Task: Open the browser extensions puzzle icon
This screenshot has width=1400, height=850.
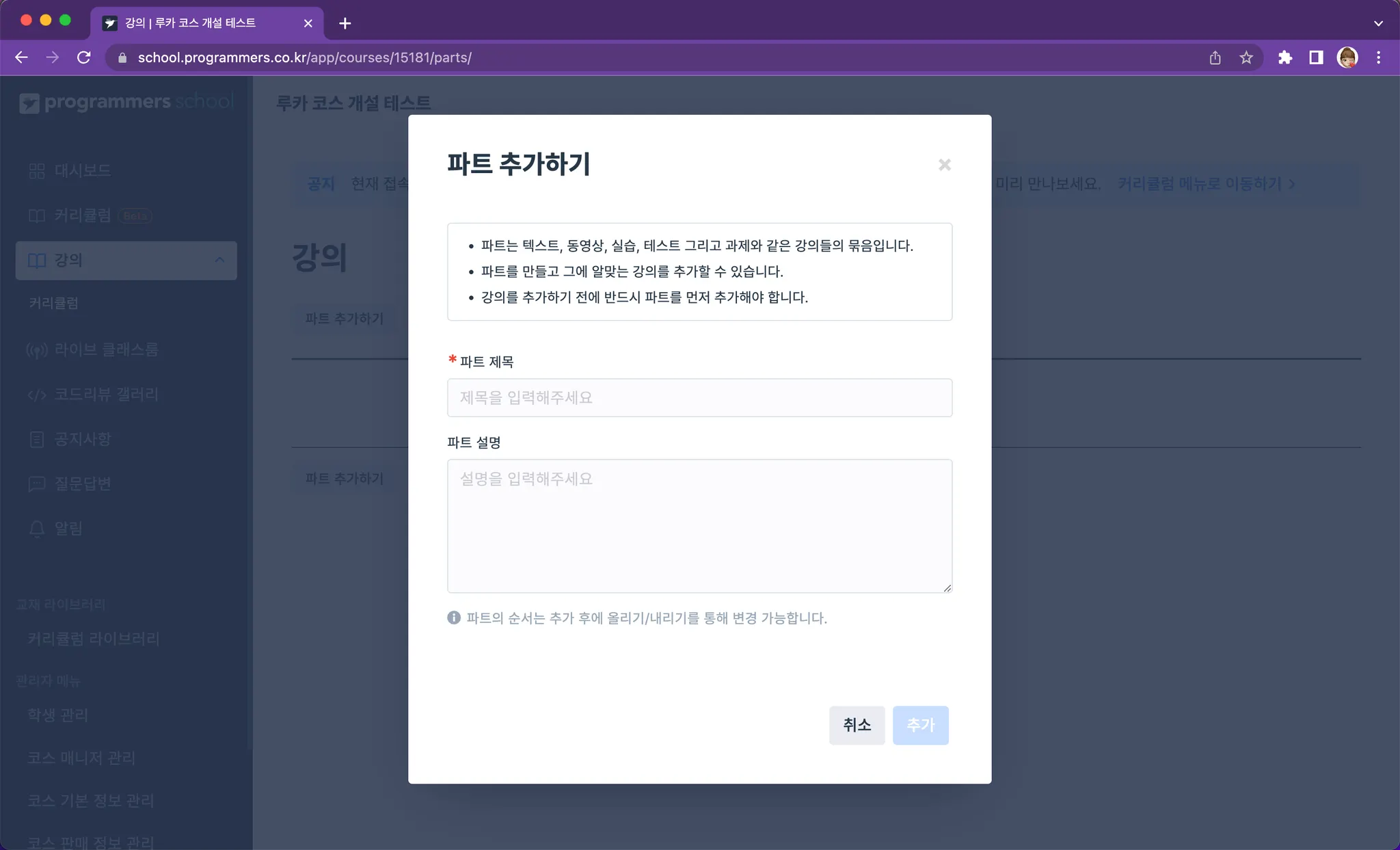Action: click(x=1284, y=57)
